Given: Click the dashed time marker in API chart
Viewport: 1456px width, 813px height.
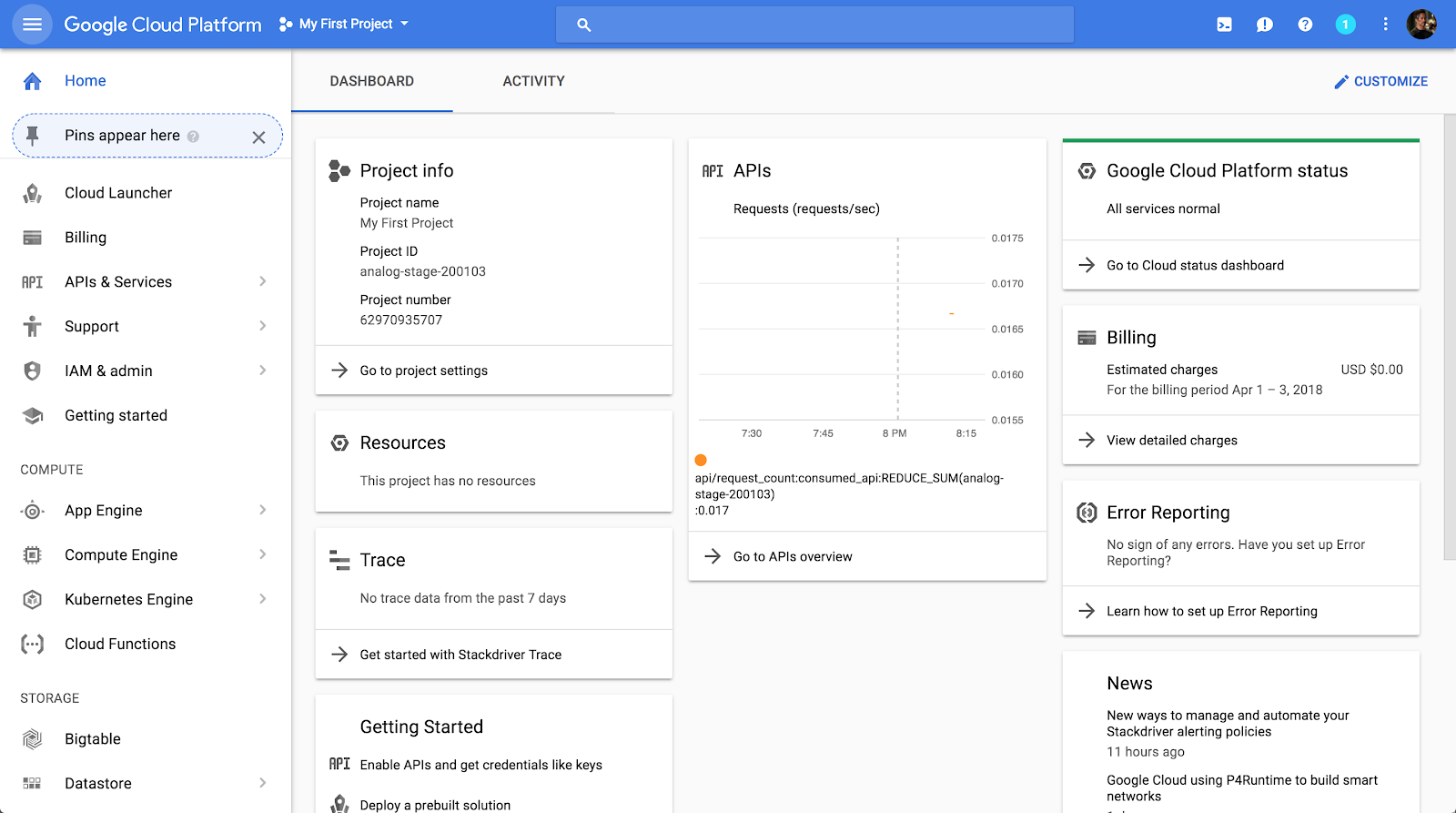Looking at the screenshot, I should (898, 330).
